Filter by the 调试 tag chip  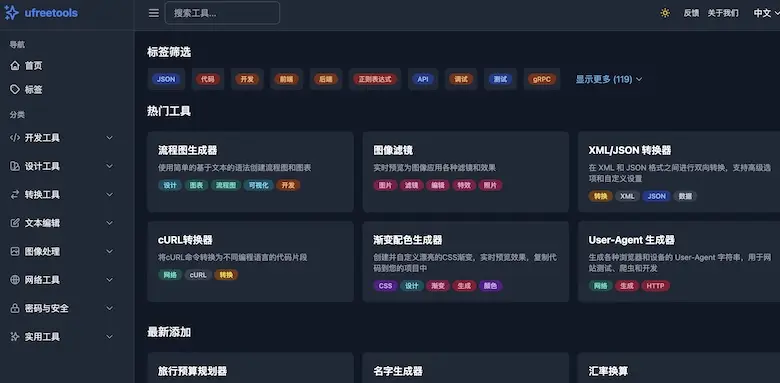pos(461,79)
